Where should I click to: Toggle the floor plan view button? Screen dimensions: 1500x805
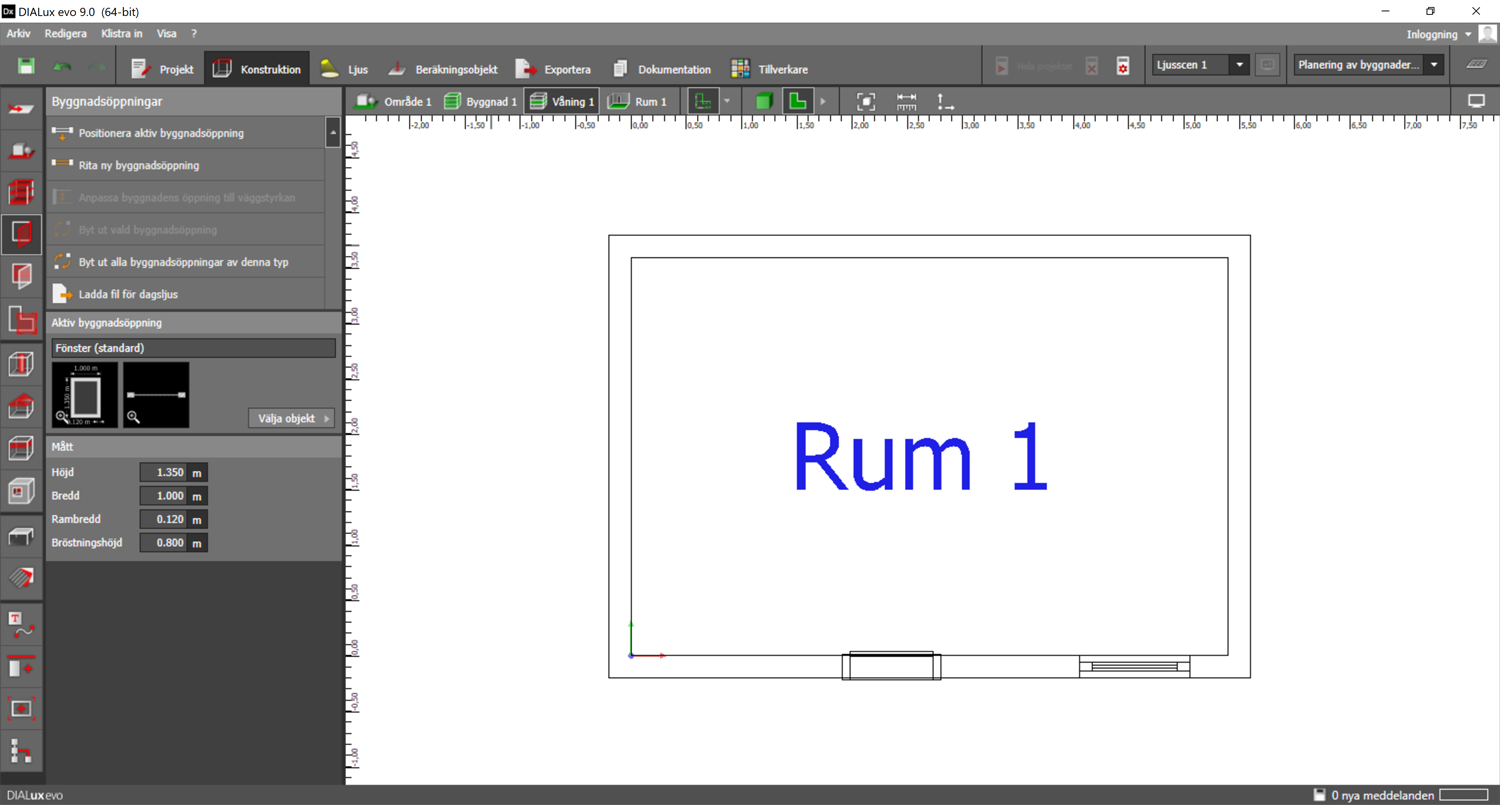point(797,101)
